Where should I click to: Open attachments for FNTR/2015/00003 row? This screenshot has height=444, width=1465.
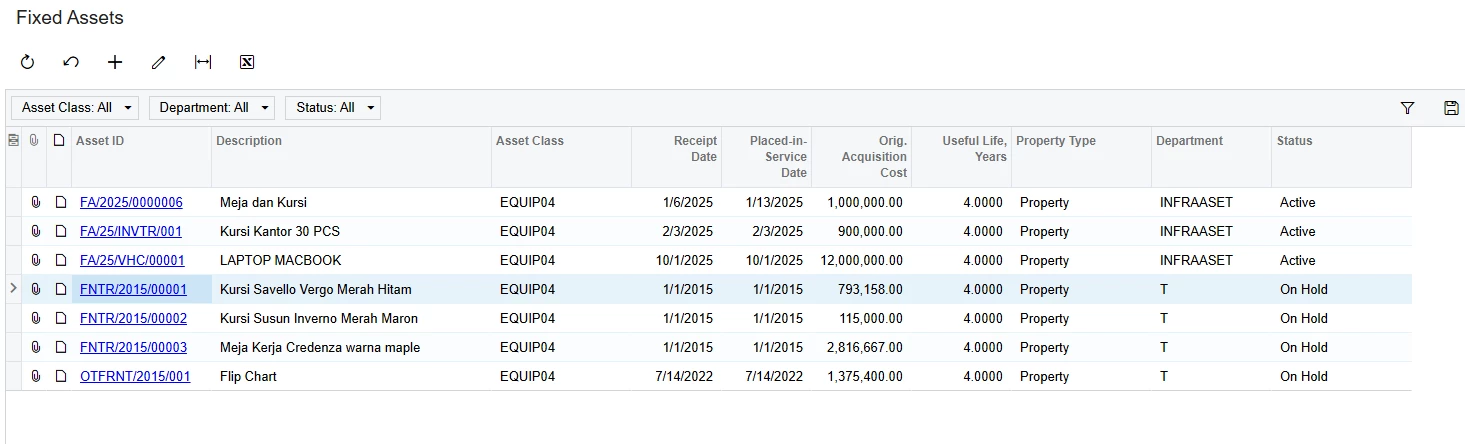tap(35, 348)
